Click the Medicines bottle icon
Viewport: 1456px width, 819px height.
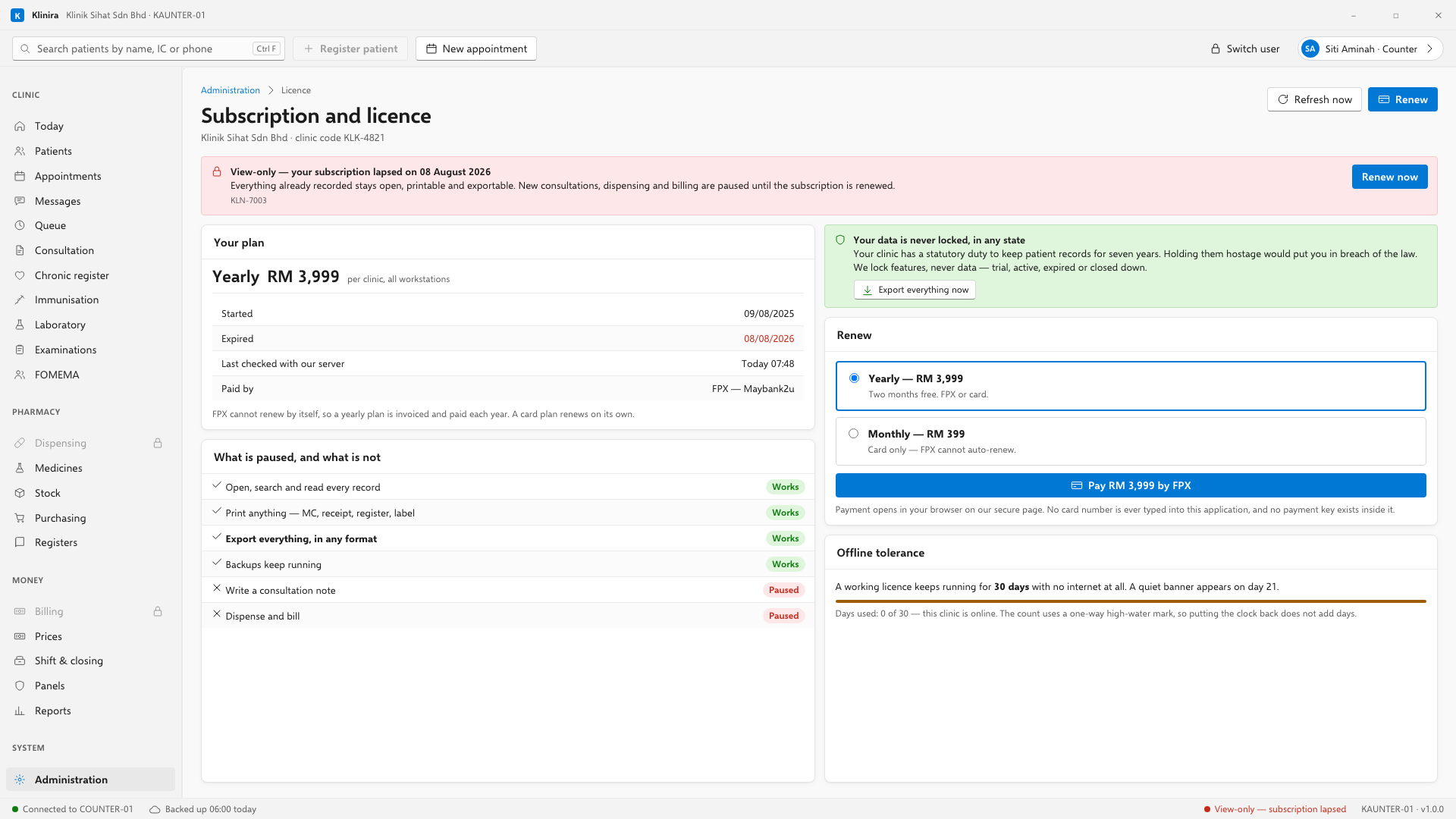(x=20, y=468)
